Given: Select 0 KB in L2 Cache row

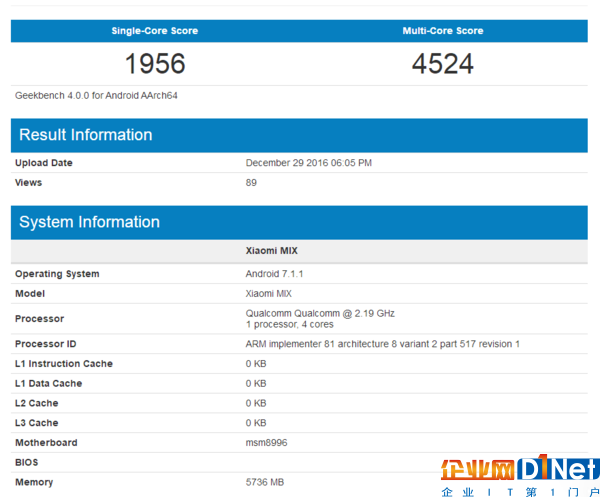Looking at the screenshot, I should (256, 403).
